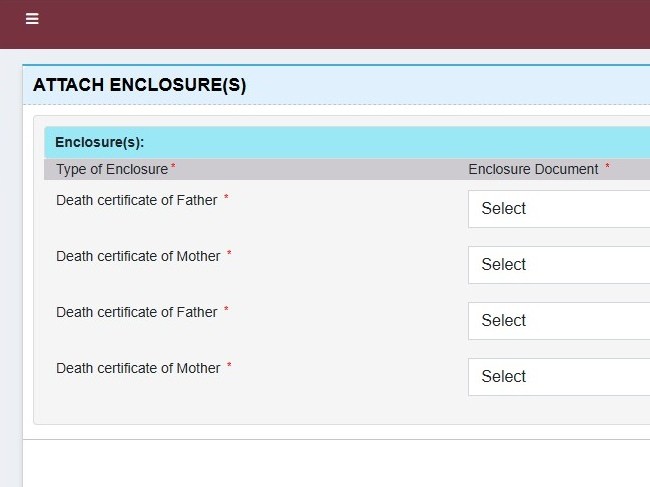Click the 'Enclosure Document' column header
The height and width of the screenshot is (487, 650).
click(533, 170)
